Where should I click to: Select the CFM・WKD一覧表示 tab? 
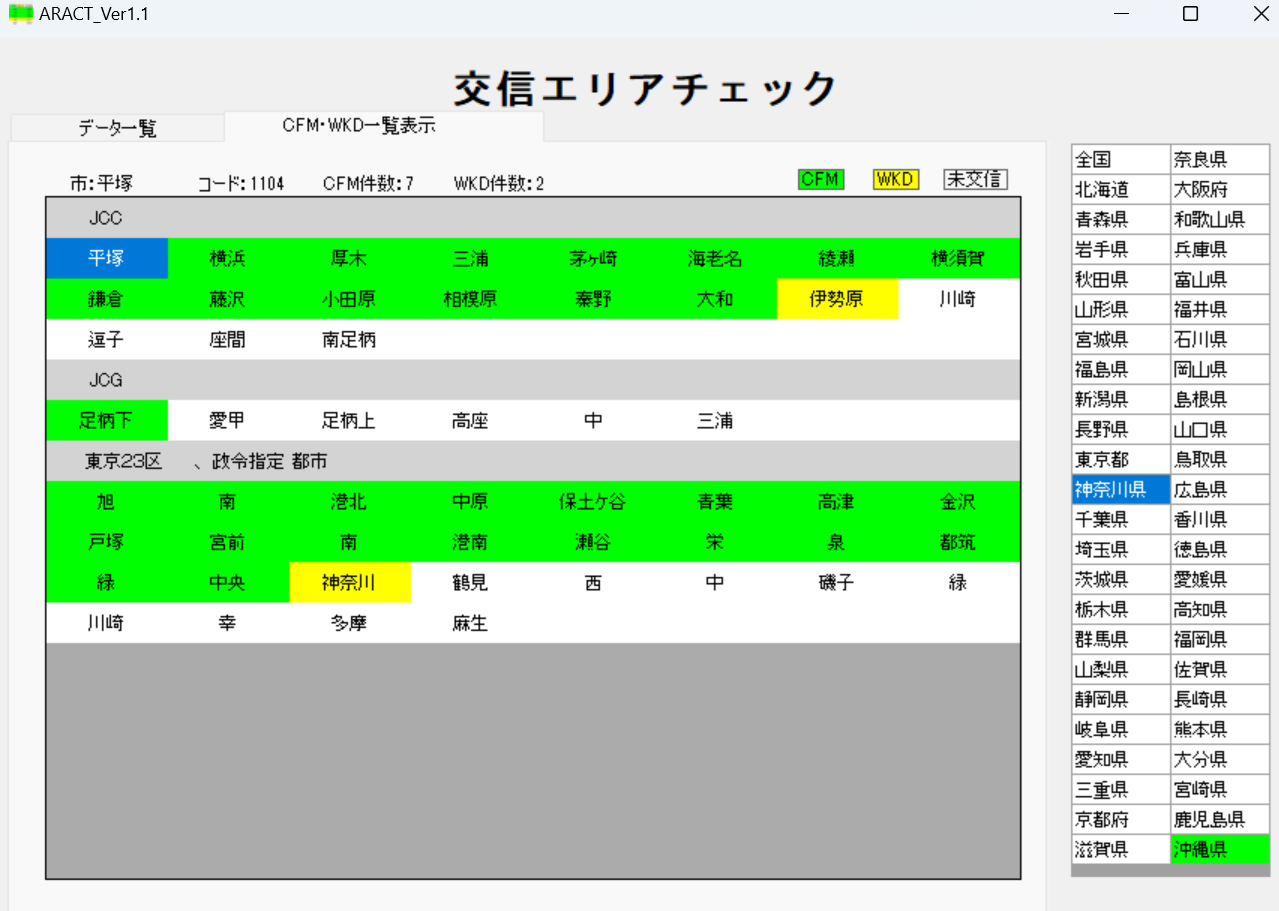click(358, 126)
